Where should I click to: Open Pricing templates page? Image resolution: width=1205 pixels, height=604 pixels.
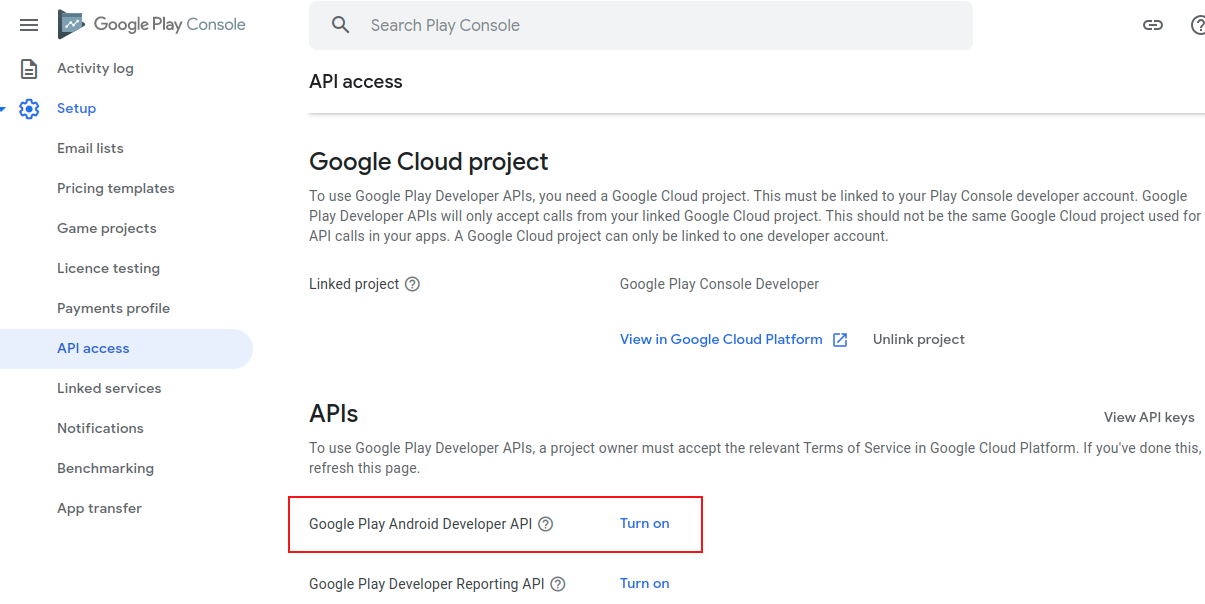[x=116, y=188]
